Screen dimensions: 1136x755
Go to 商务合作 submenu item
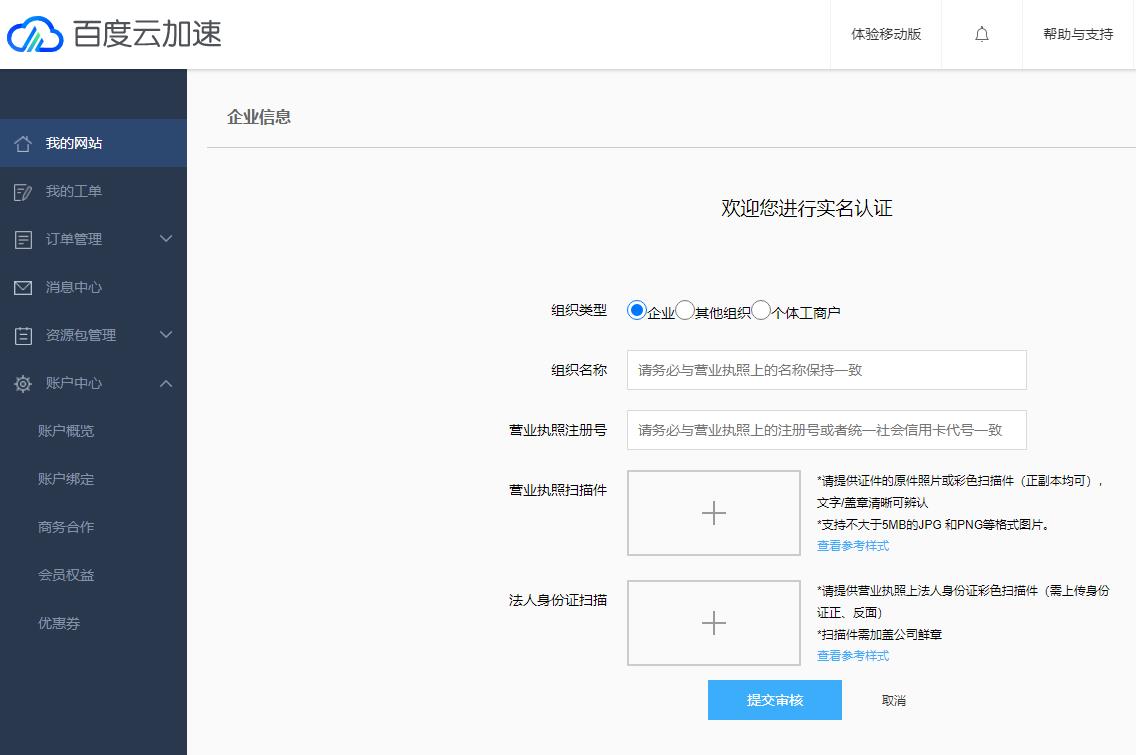pyautogui.click(x=66, y=527)
